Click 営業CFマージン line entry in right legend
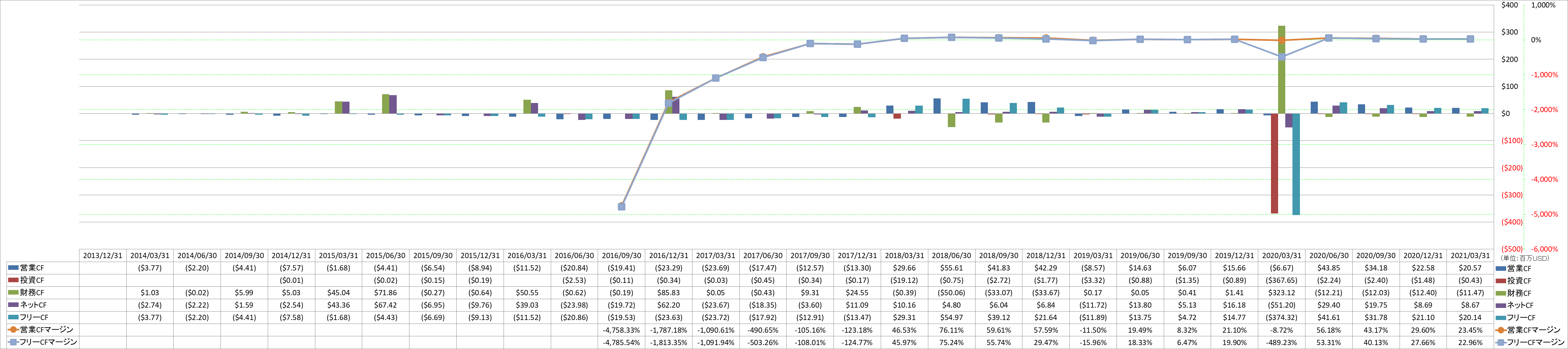 1528,330
